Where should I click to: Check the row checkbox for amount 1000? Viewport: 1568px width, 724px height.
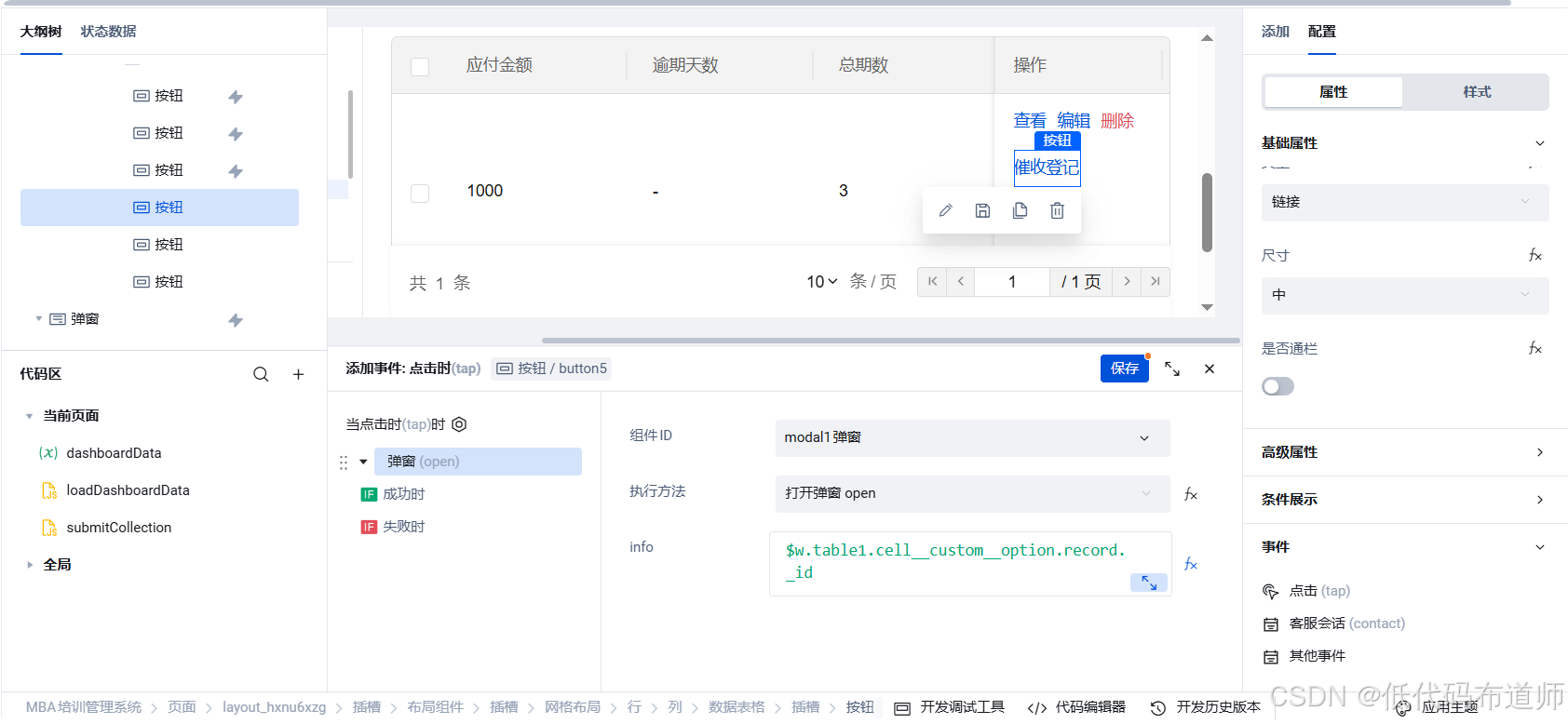420,193
